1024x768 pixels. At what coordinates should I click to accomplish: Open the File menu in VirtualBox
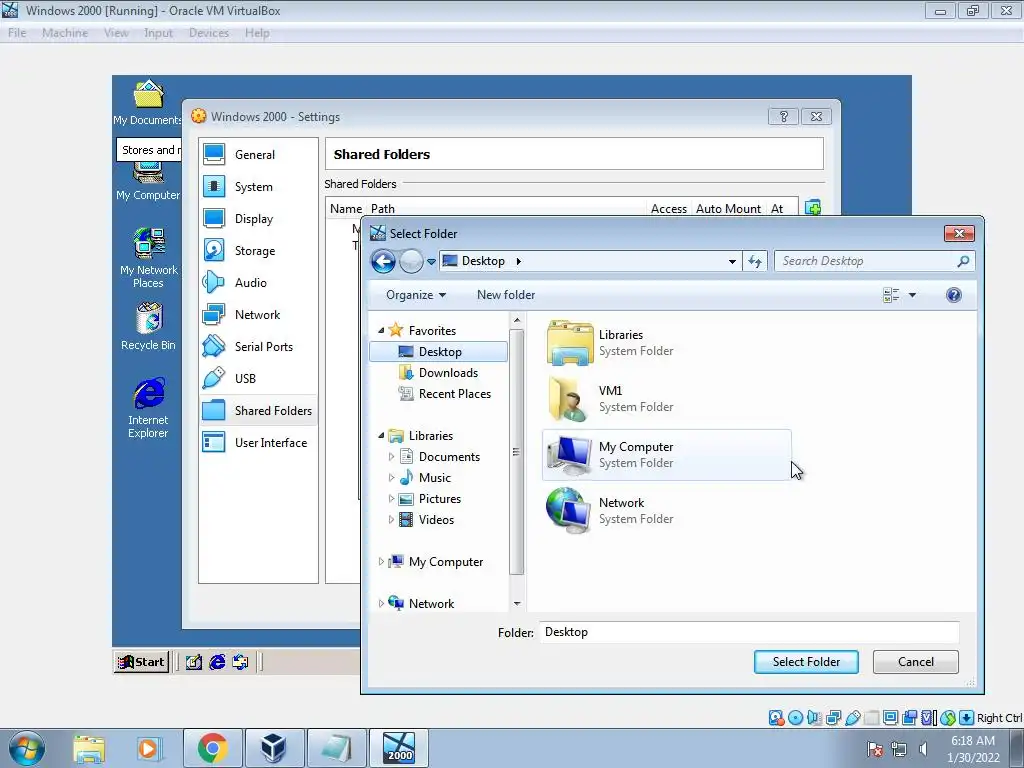[x=17, y=33]
